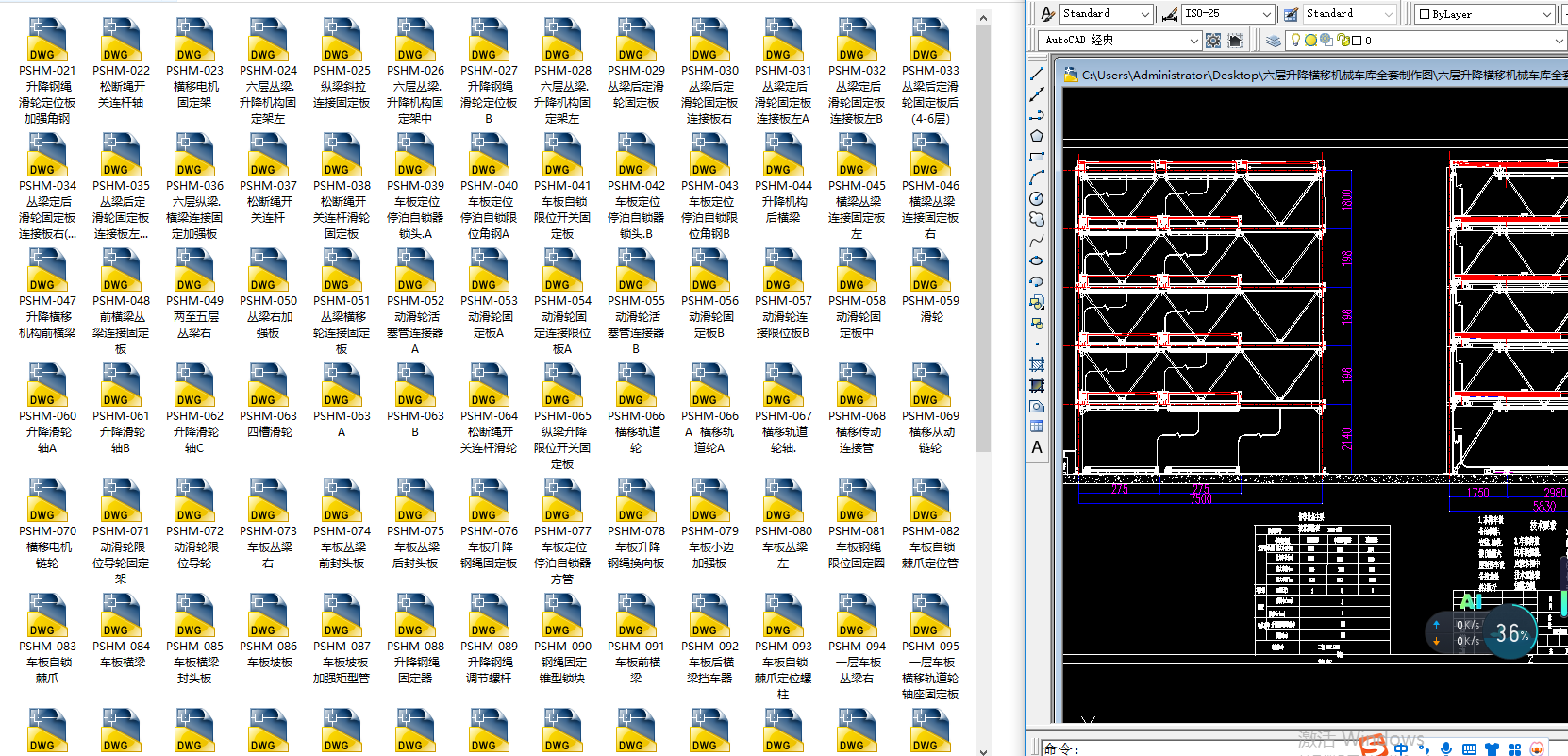Viewport: 1568px width, 756px height.
Task: Select file PSHM-033 in the folder
Action: coord(930,72)
